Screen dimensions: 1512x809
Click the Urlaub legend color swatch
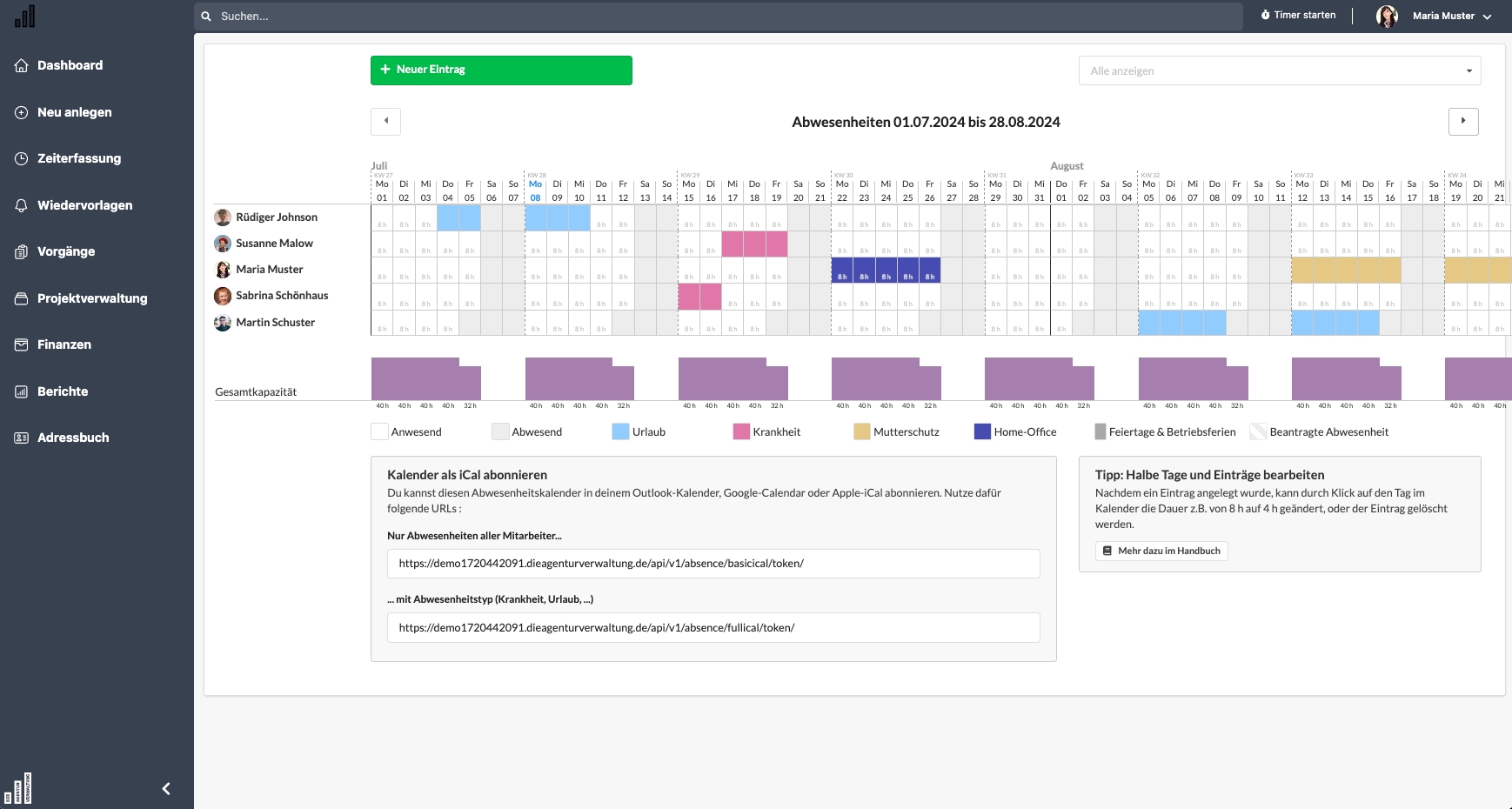620,431
